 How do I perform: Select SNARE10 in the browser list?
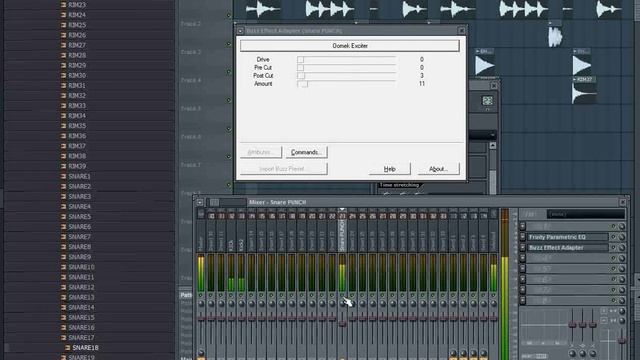click(x=81, y=267)
